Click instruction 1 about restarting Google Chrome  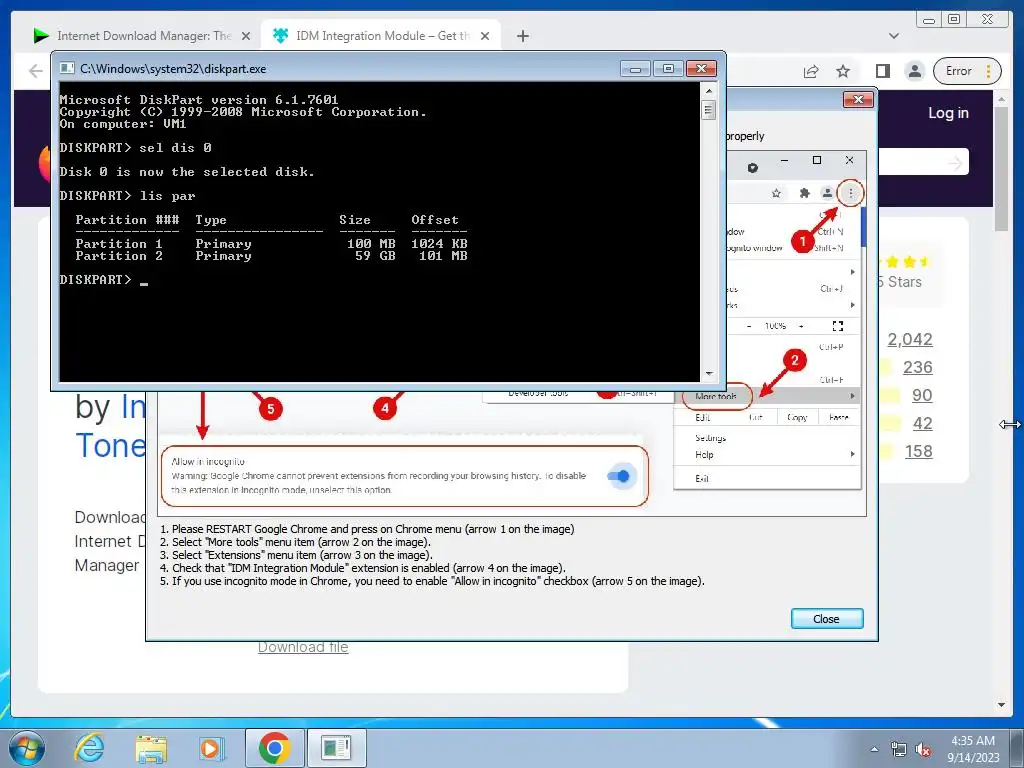pyautogui.click(x=367, y=530)
